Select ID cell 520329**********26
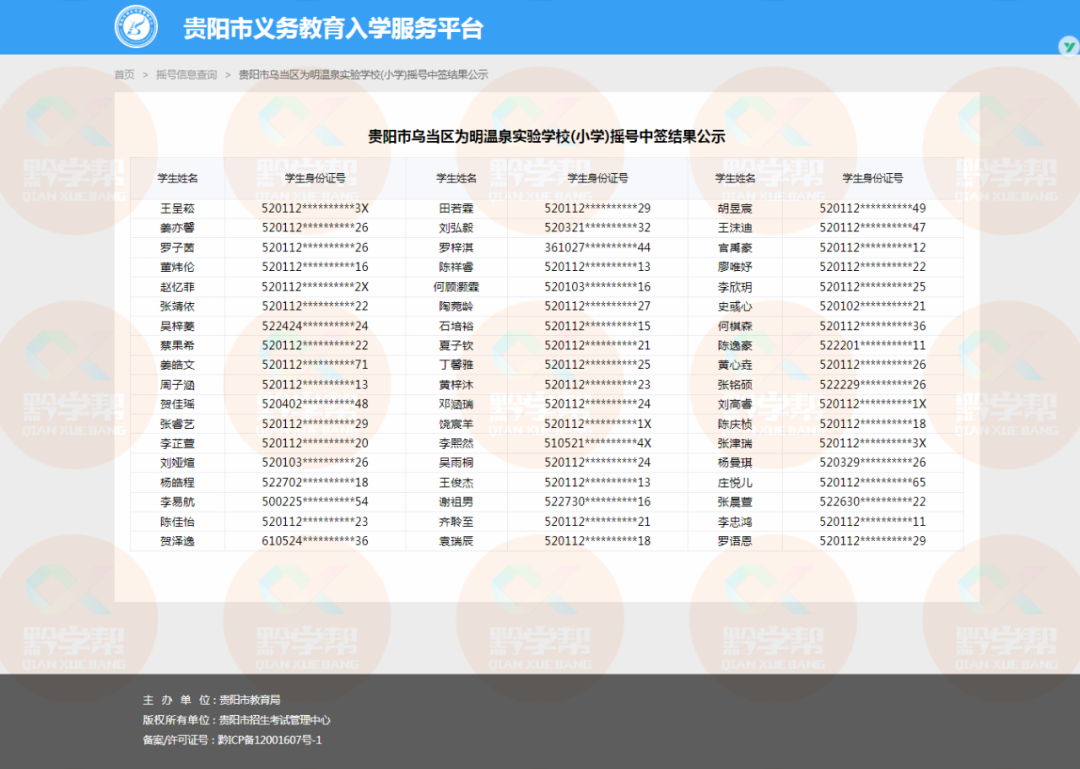 pos(873,462)
